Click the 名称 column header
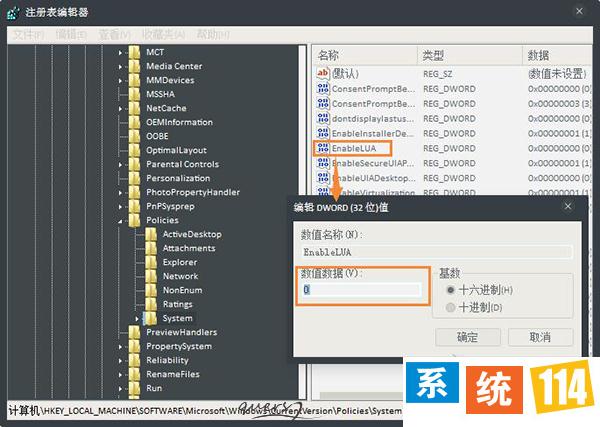600x427 pixels. (365, 55)
